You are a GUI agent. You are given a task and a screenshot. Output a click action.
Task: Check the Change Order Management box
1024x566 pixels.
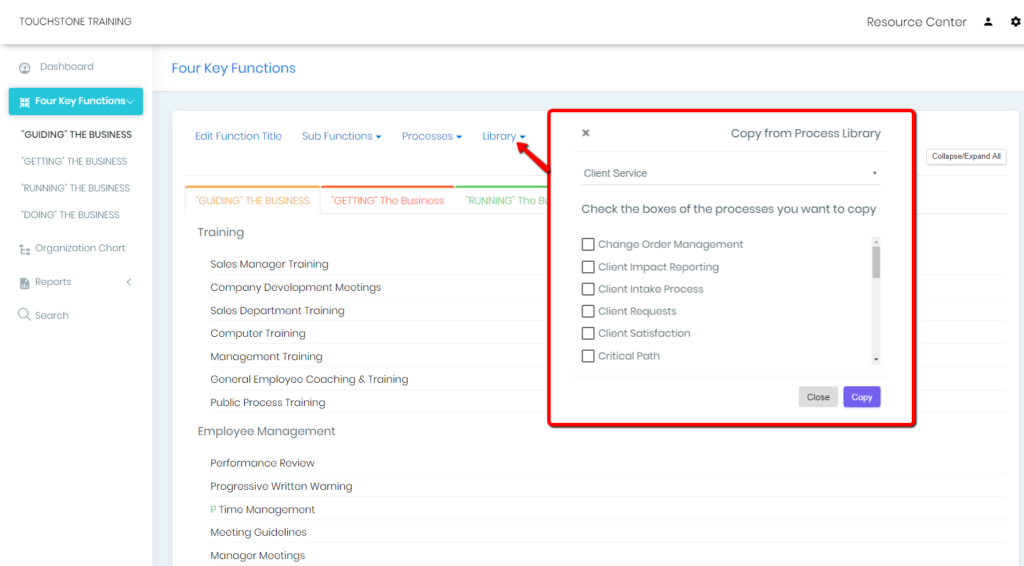click(x=588, y=245)
